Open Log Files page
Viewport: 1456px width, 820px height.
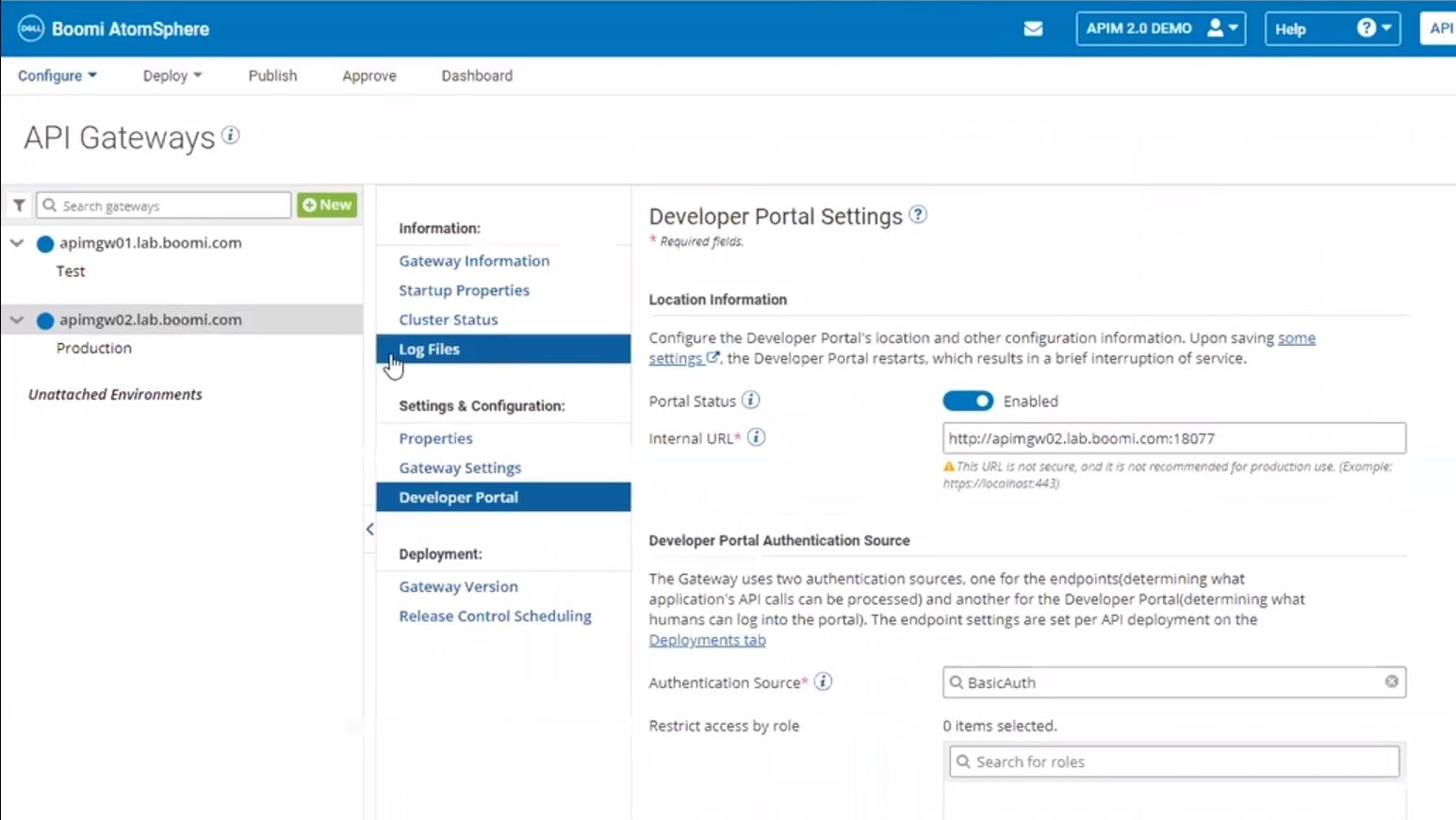[503, 349]
